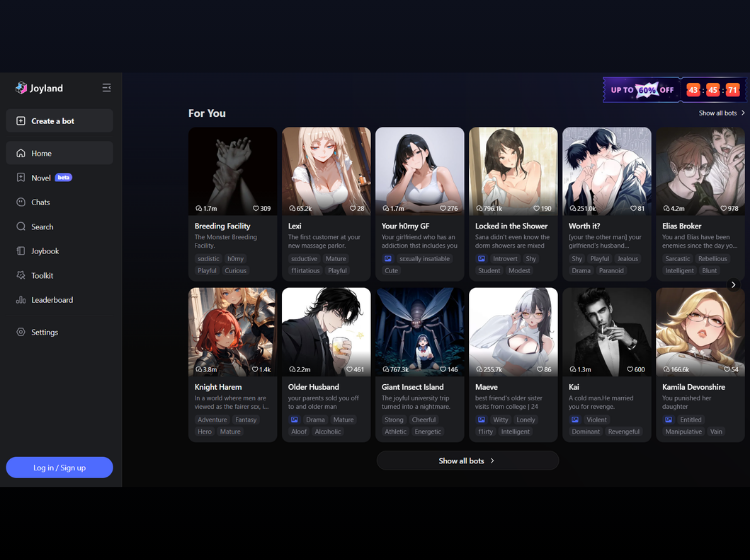The image size is (750, 560).
Task: Open the Up to 60% off promo banner
Action: pos(674,89)
